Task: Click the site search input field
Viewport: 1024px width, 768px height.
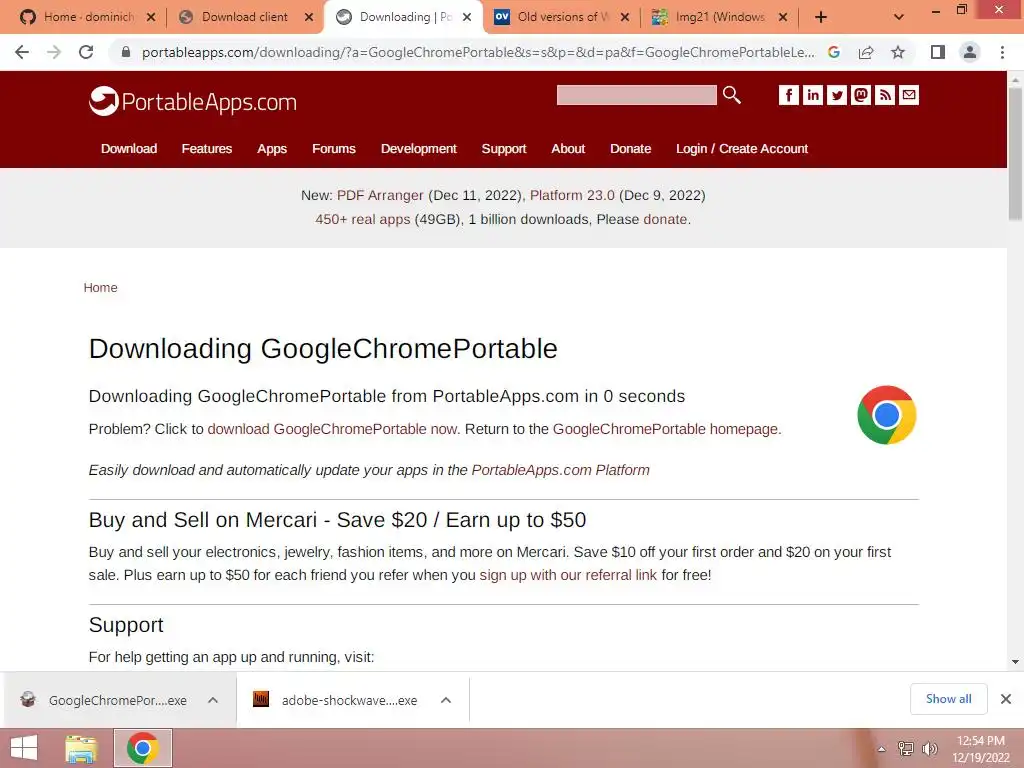Action: [x=636, y=95]
